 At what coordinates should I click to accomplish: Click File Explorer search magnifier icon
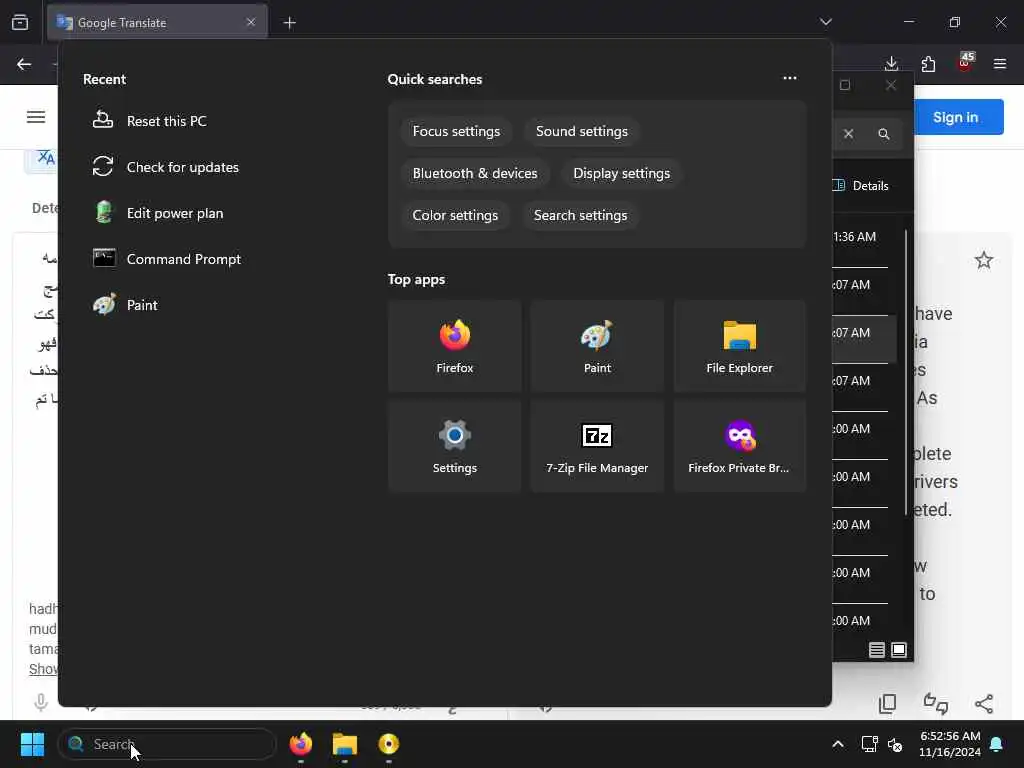884,134
